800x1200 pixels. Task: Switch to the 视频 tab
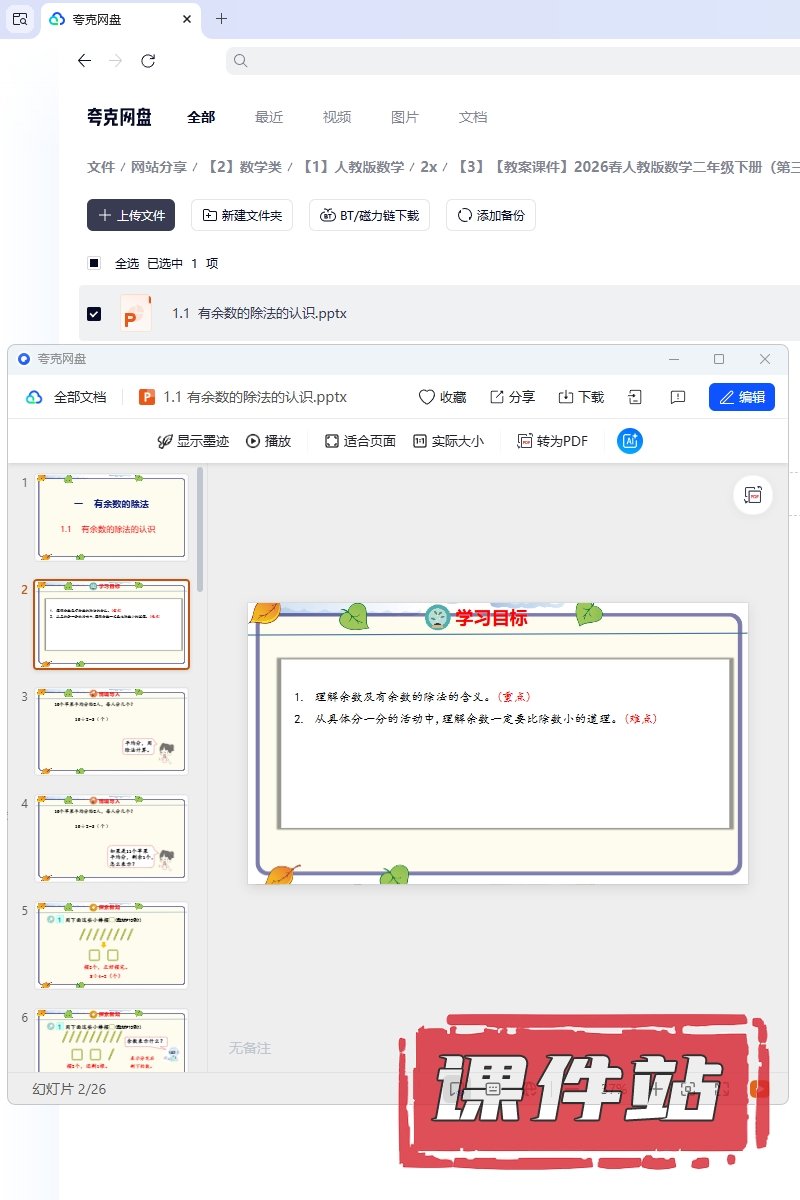point(337,117)
